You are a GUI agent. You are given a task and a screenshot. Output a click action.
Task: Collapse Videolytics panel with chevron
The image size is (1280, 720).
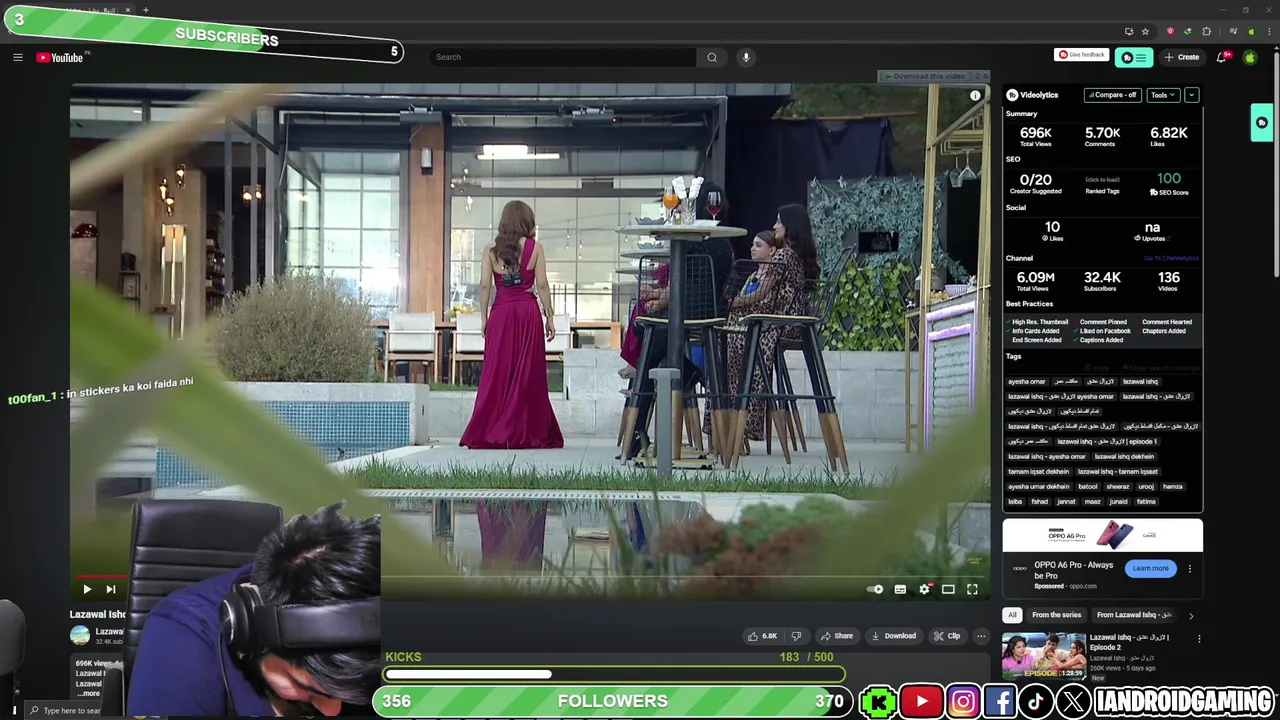tap(1191, 95)
